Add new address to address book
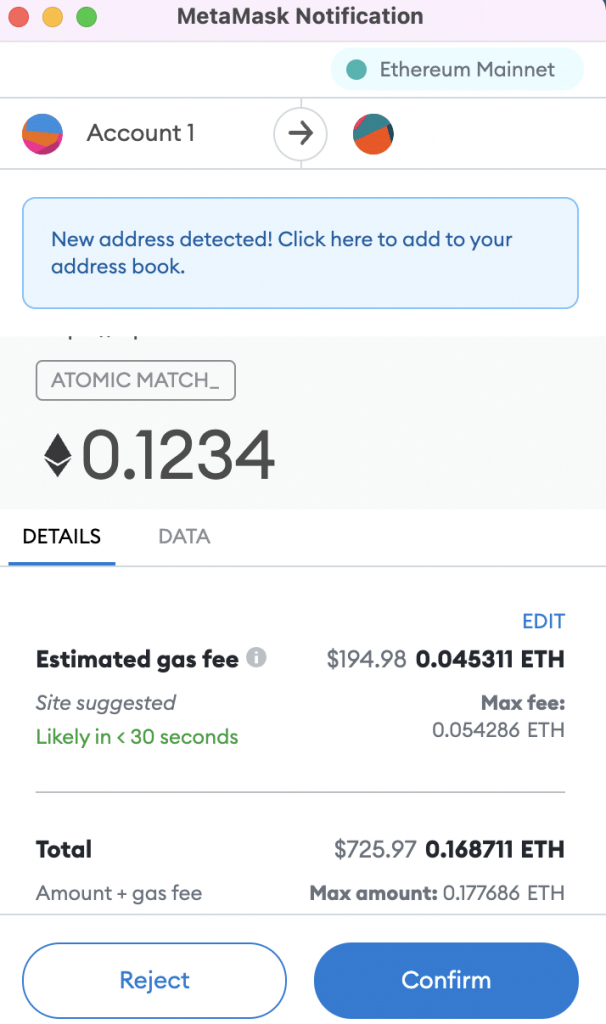 pyautogui.click(x=300, y=253)
